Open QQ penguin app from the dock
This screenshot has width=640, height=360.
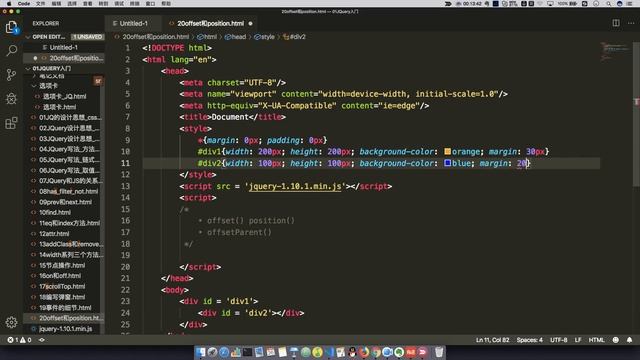tap(352, 352)
